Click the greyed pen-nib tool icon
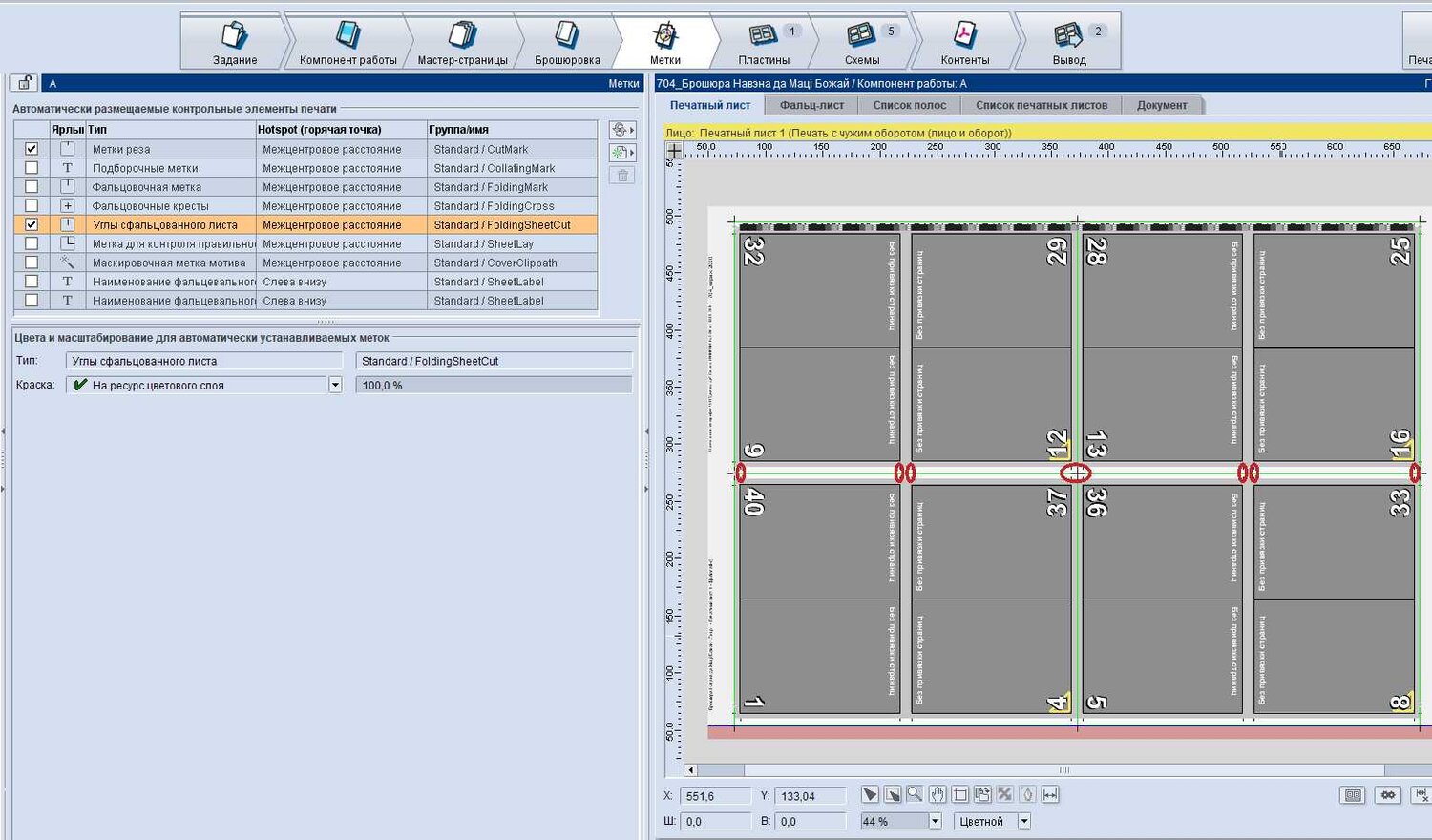 pyautogui.click(x=1027, y=794)
